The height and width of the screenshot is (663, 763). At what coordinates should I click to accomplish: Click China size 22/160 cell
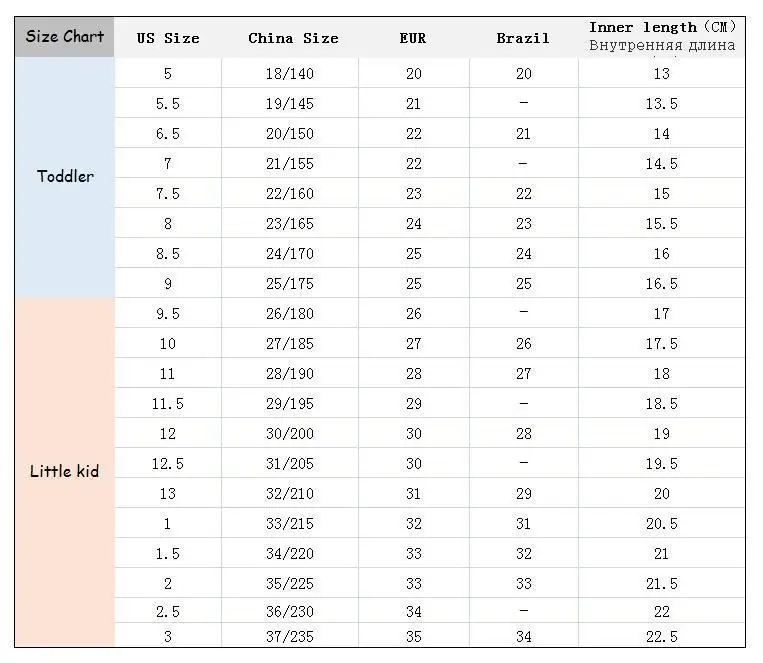(x=290, y=194)
